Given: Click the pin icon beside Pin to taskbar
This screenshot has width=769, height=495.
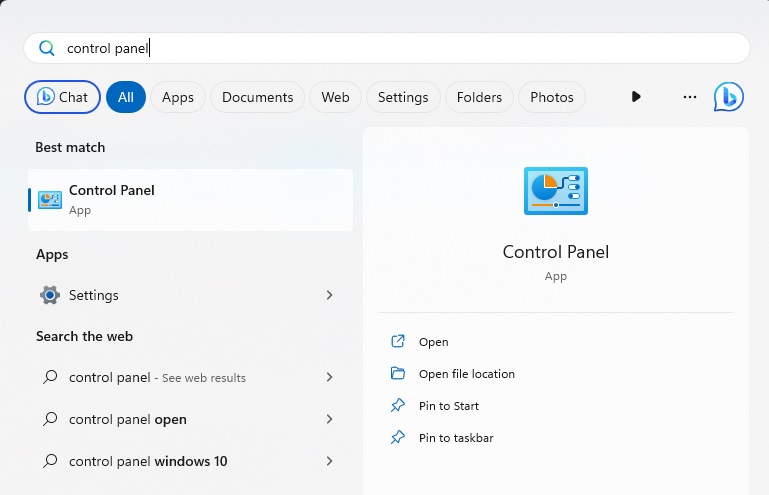Looking at the screenshot, I should point(398,437).
